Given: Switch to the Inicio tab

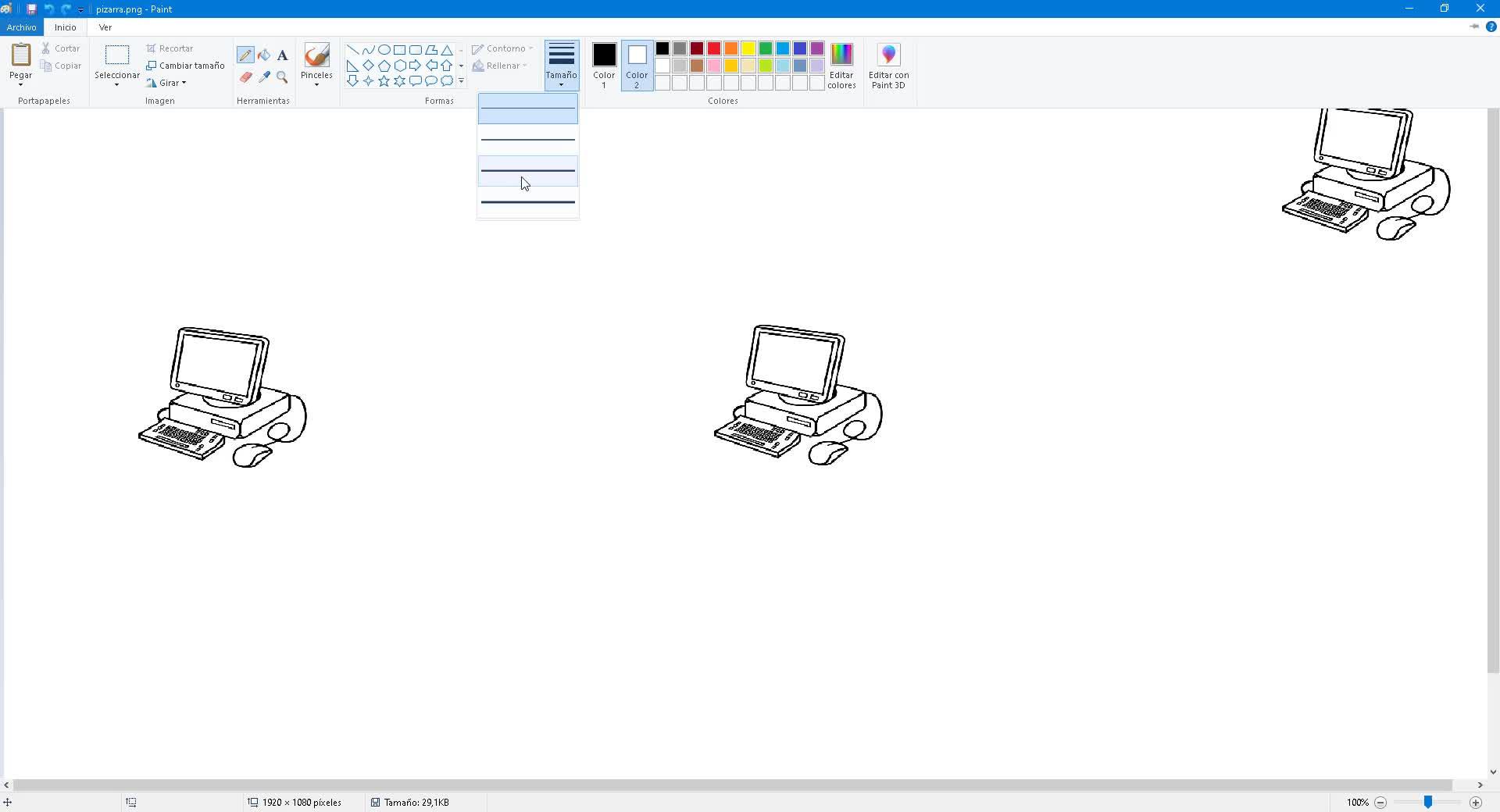Looking at the screenshot, I should pyautogui.click(x=66, y=27).
